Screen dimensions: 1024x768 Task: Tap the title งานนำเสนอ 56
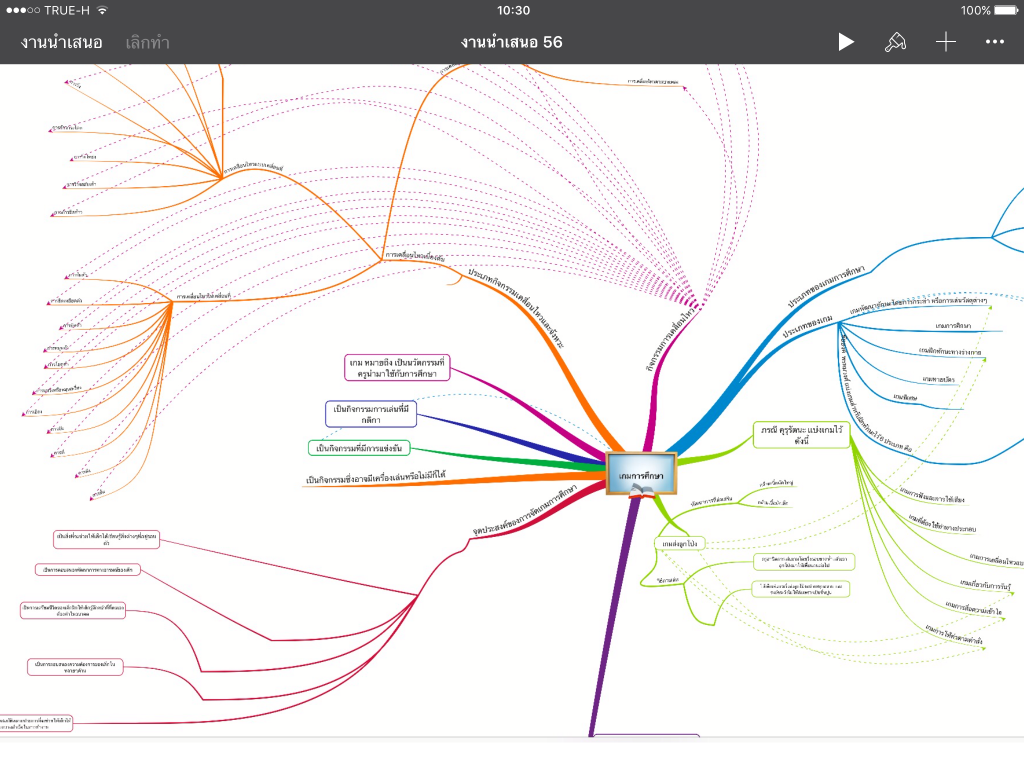point(511,42)
